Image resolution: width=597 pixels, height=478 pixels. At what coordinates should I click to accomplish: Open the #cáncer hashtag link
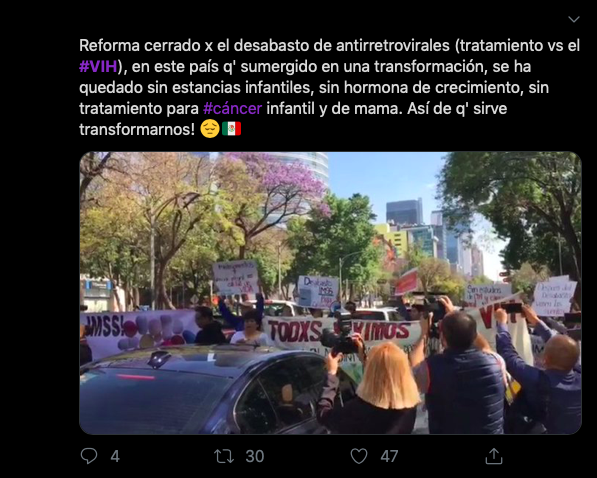click(x=233, y=109)
